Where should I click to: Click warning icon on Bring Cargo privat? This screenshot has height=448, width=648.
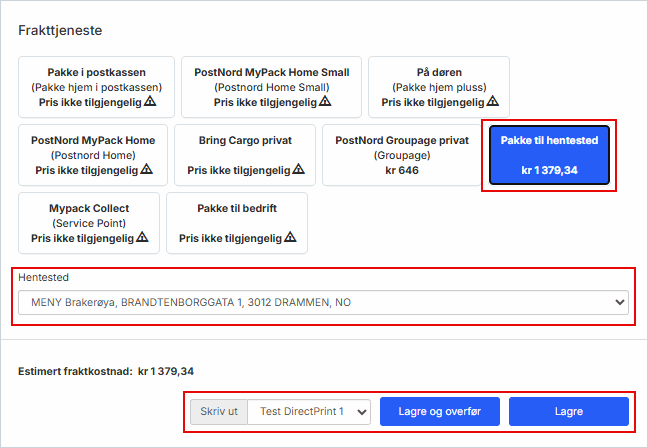298,170
